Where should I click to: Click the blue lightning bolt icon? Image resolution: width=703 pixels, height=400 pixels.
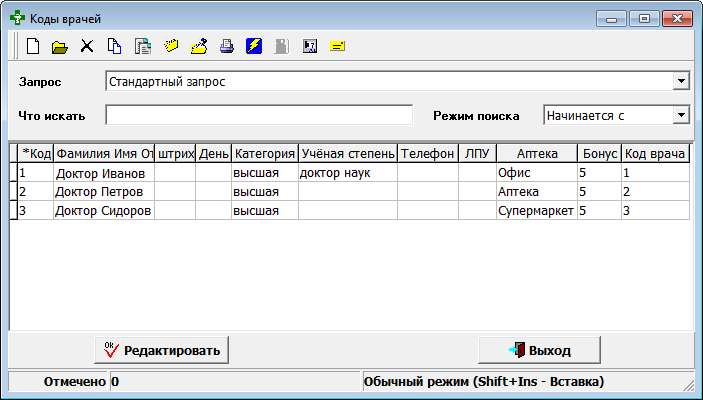(x=254, y=46)
